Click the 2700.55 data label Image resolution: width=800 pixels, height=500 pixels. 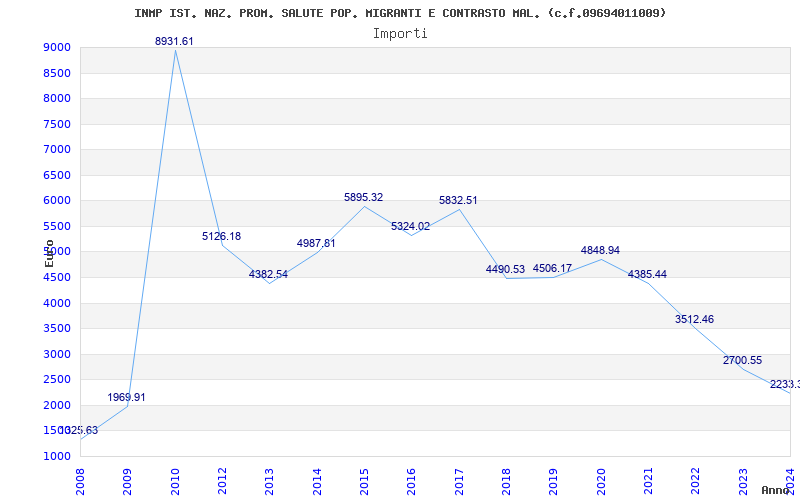pos(742,360)
